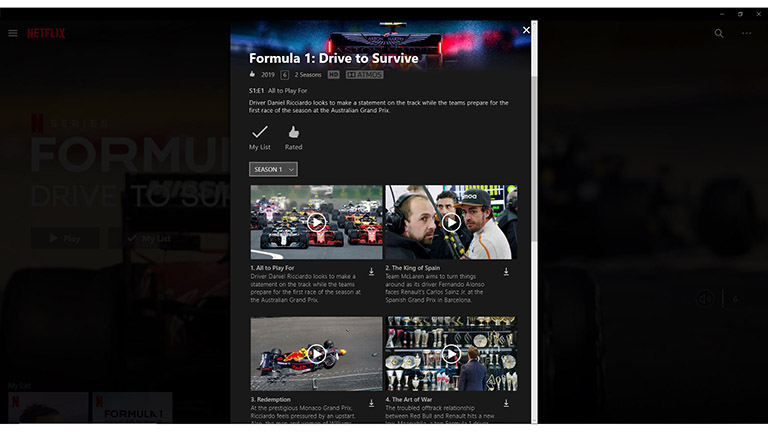
Task: Open the first thumbnail in My List row
Action: 48,407
